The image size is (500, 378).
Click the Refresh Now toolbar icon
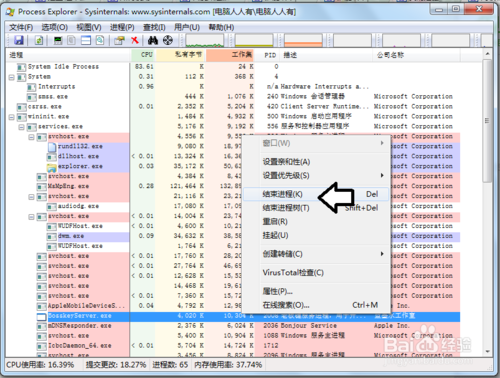click(x=39, y=41)
